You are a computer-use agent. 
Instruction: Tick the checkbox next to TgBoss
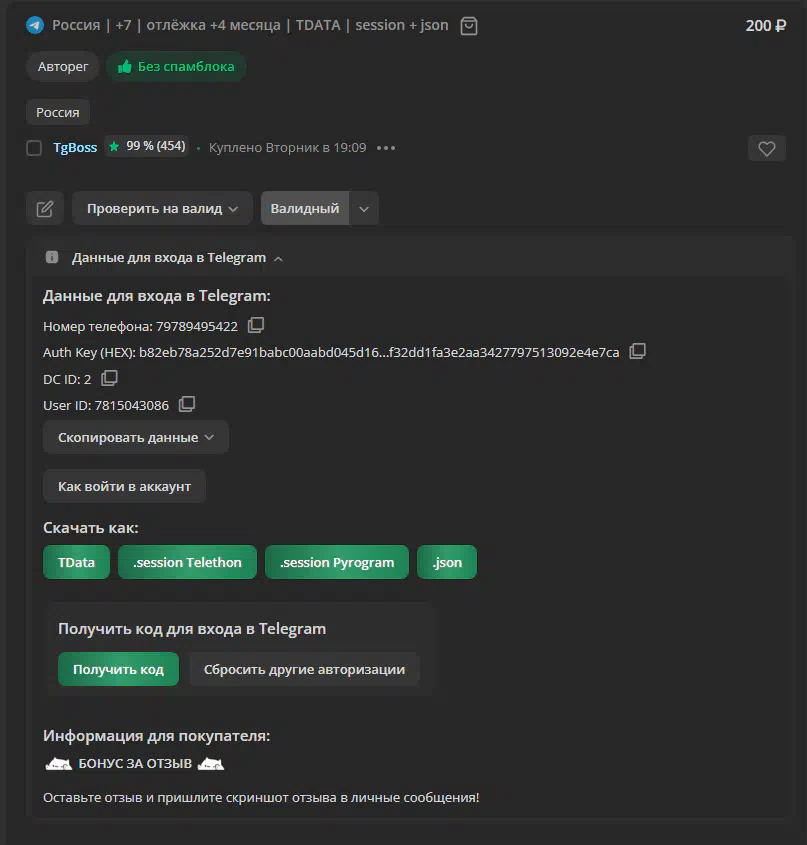click(x=34, y=148)
